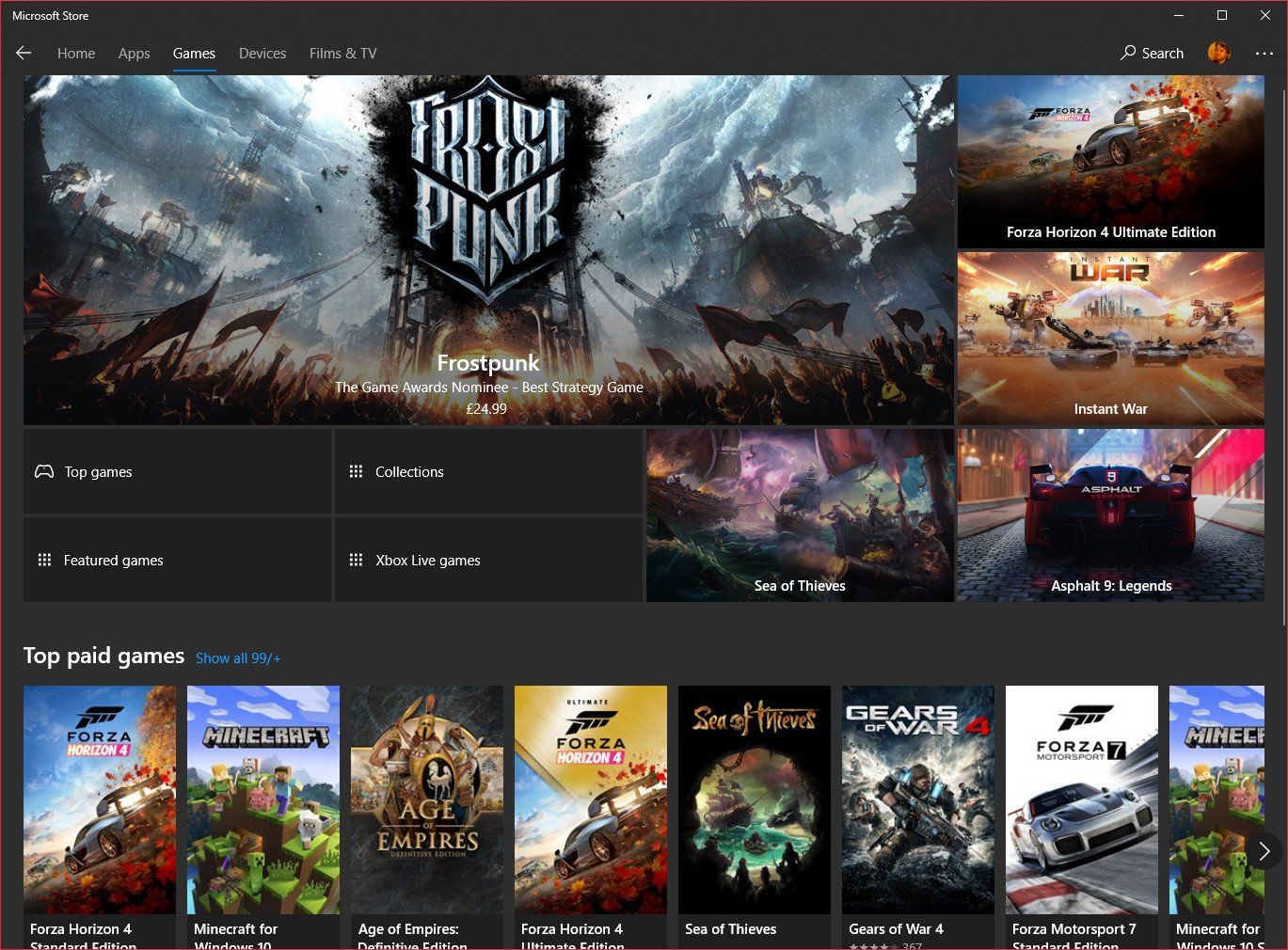This screenshot has height=950, width=1288.
Task: Select the Asphalt 9: Legends tile
Action: (1110, 515)
